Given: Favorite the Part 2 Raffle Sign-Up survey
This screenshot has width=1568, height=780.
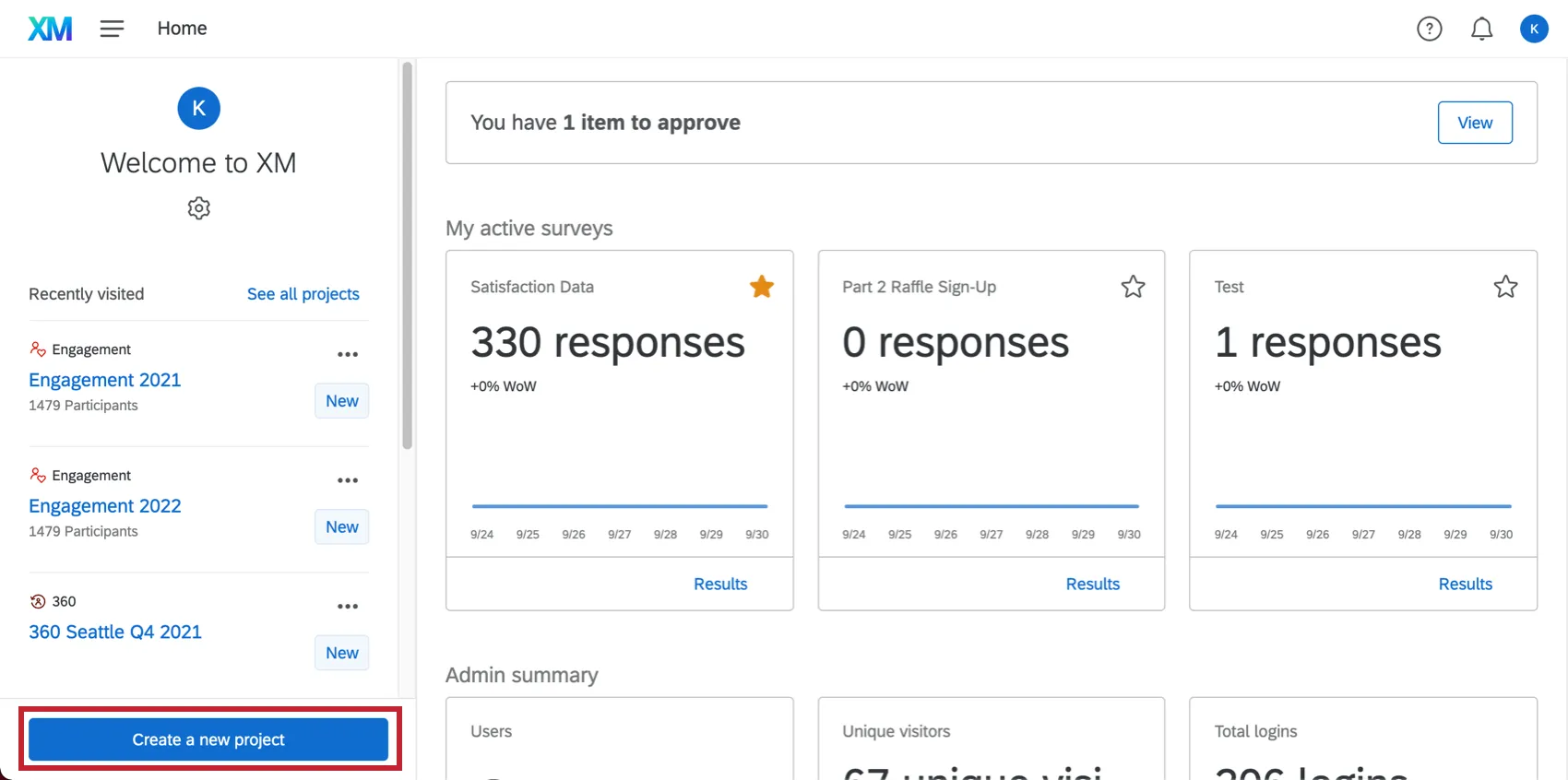Looking at the screenshot, I should [x=1133, y=287].
